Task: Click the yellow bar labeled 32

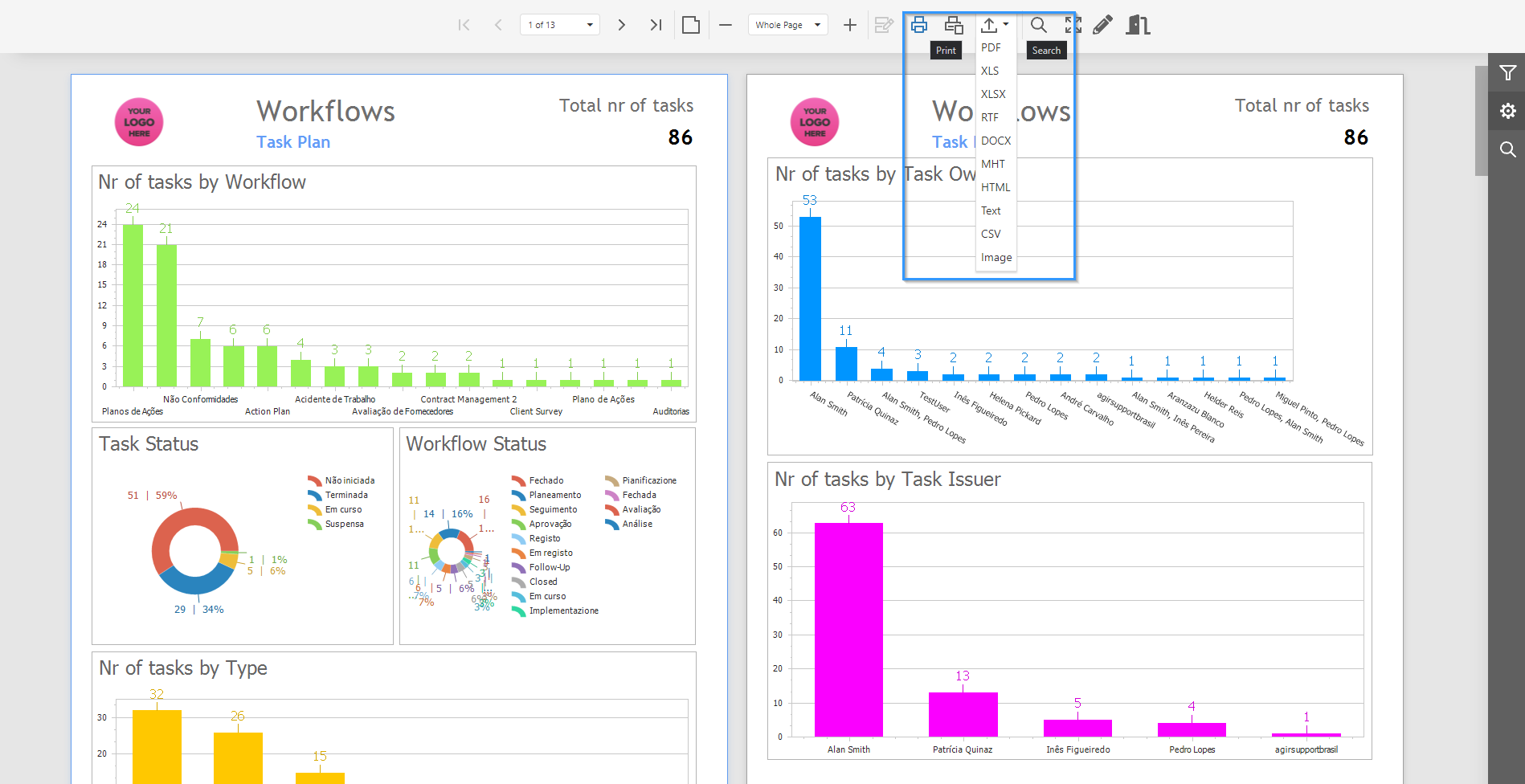Action: pos(157,746)
